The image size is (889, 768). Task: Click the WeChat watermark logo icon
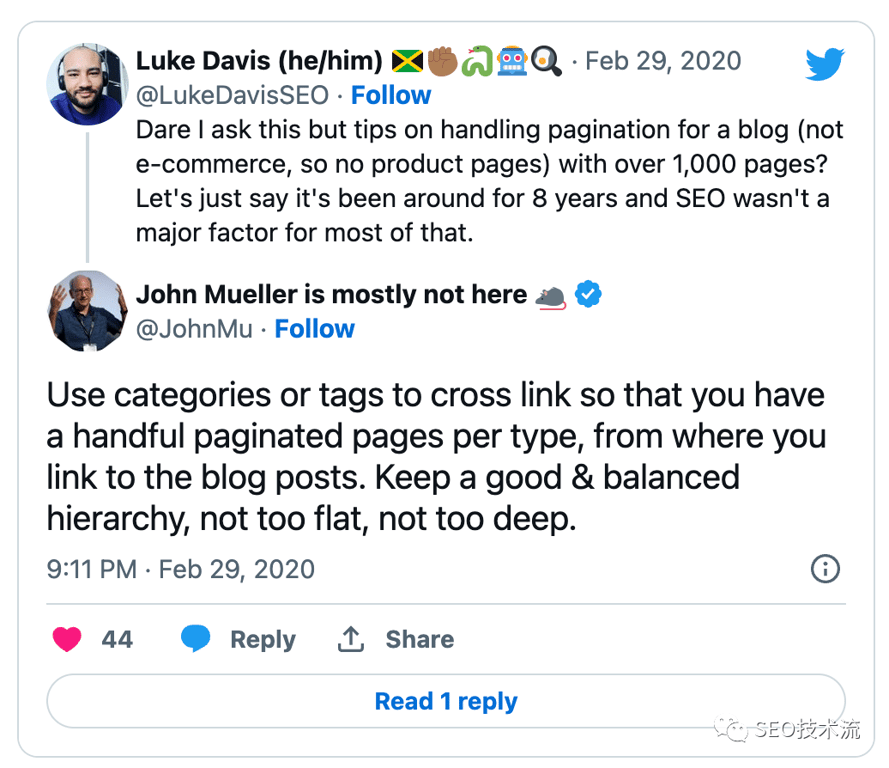pos(737,730)
